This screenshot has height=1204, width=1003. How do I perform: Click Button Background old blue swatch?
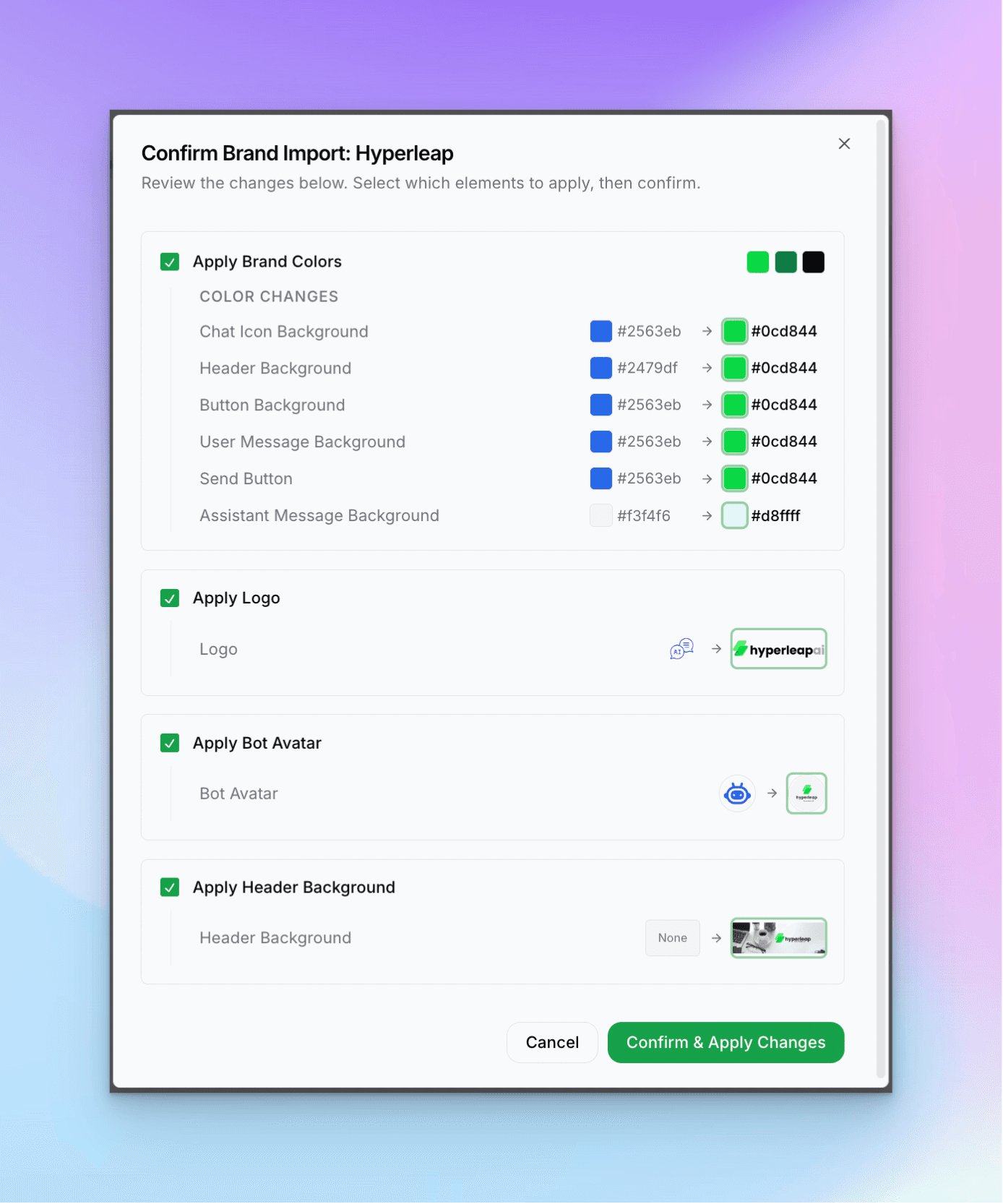(x=600, y=405)
